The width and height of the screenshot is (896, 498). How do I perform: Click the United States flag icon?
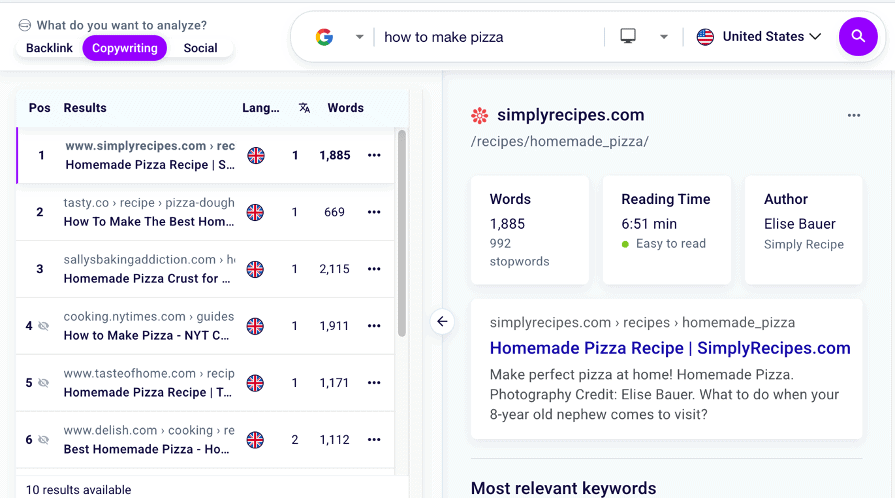[705, 37]
